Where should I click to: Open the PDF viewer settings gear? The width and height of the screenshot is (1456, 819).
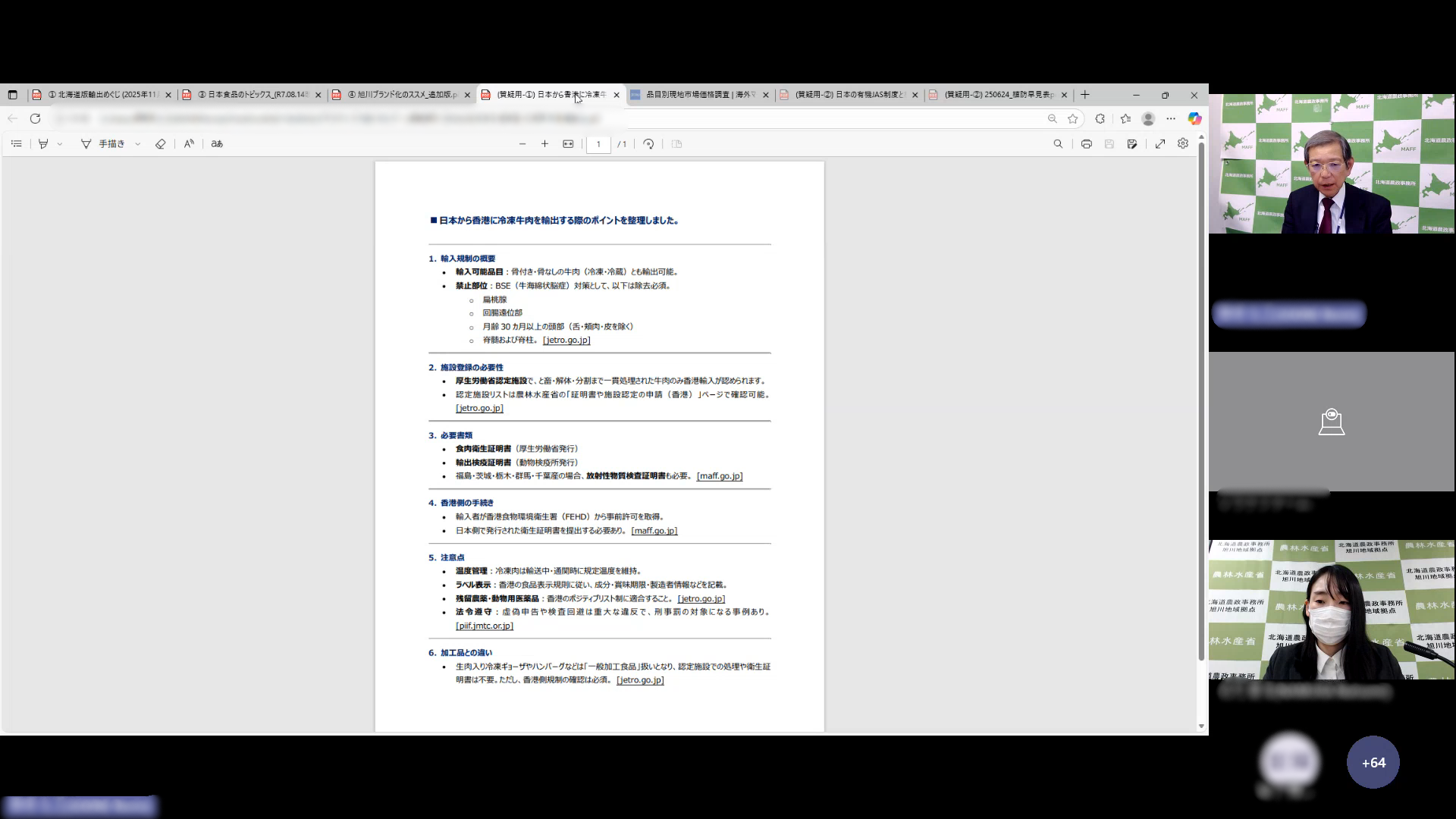[1183, 144]
